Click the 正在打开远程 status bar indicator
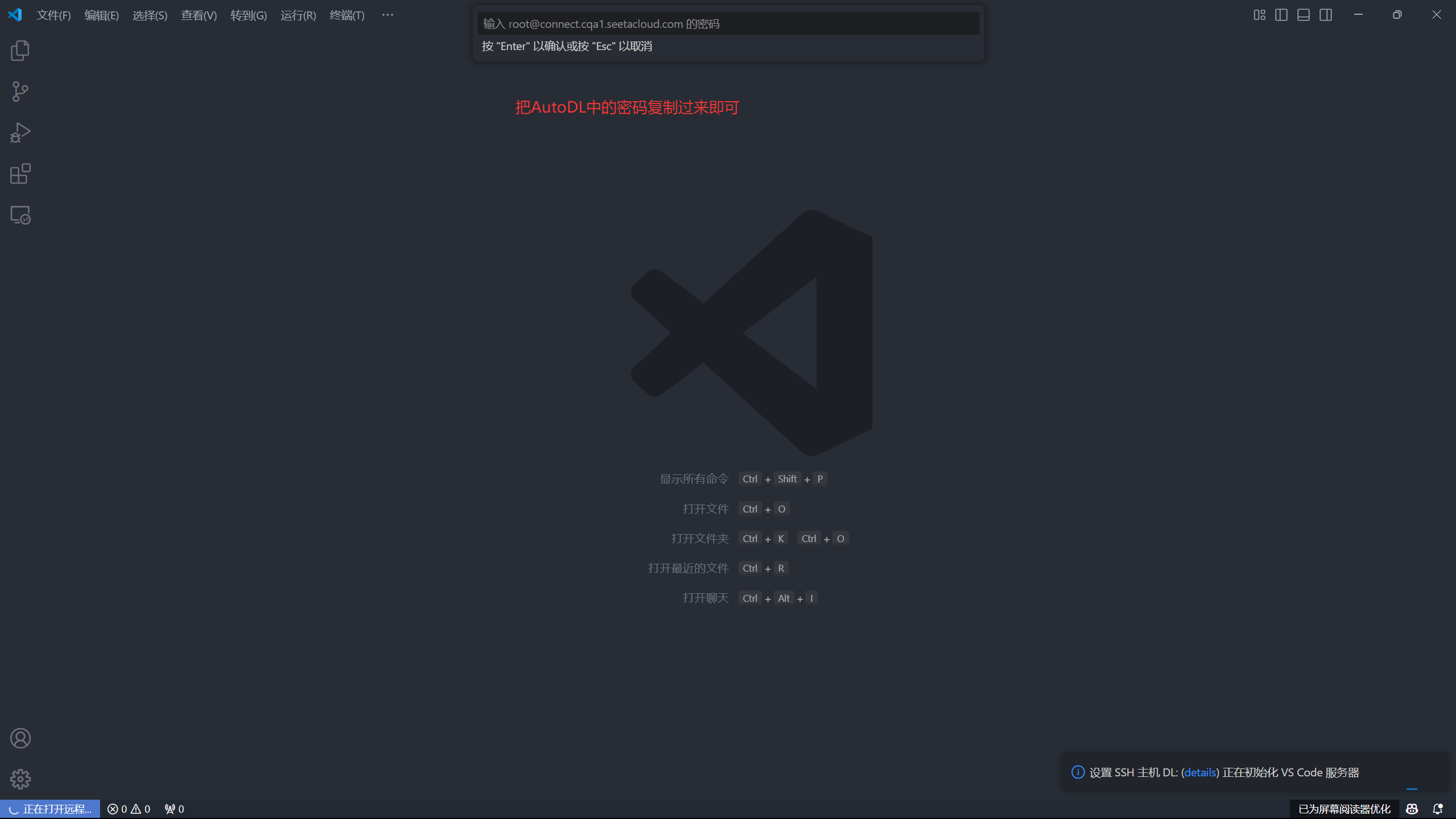1456x819 pixels. point(50,809)
